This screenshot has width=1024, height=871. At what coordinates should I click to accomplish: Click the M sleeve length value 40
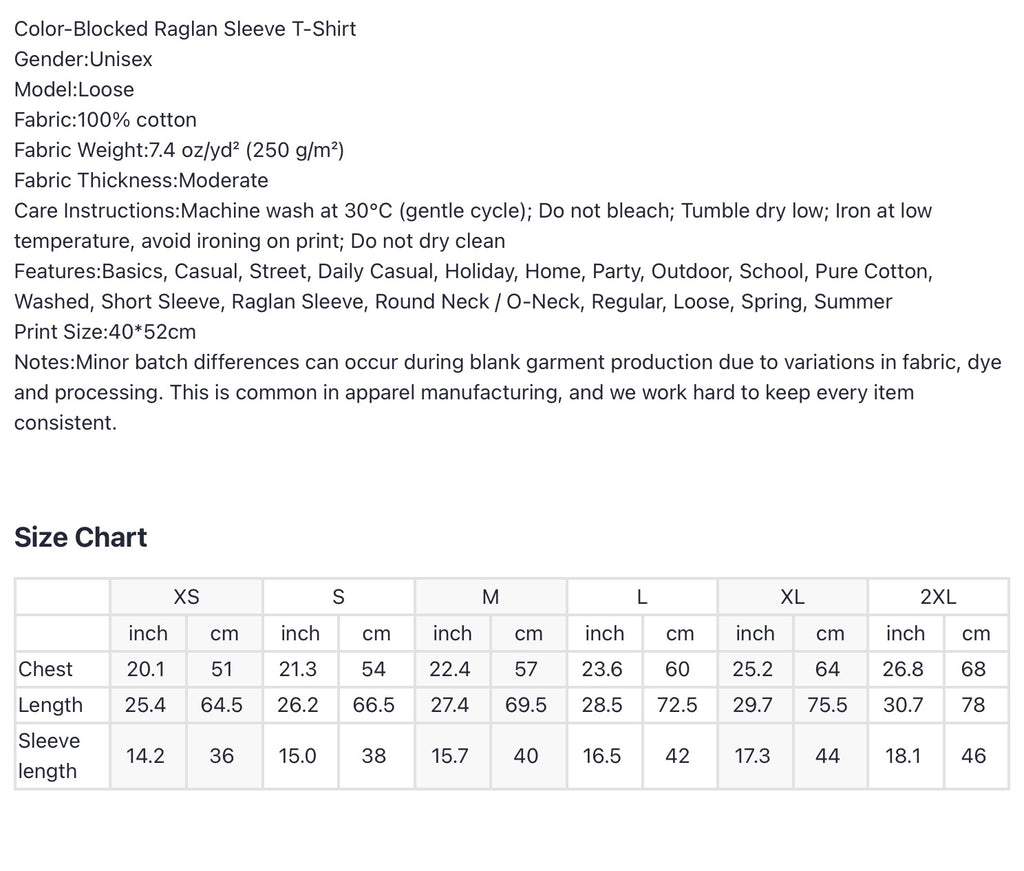point(526,756)
